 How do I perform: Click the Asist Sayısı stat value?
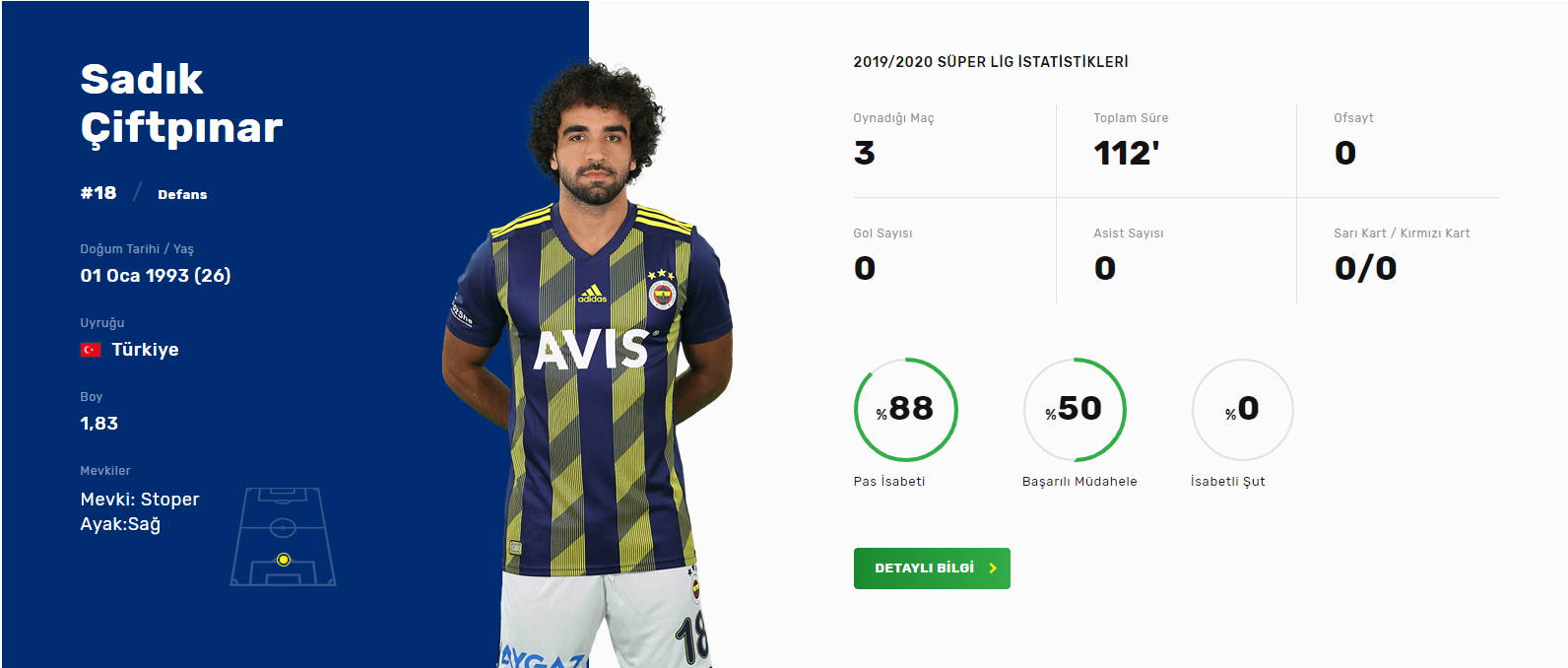(x=1105, y=268)
